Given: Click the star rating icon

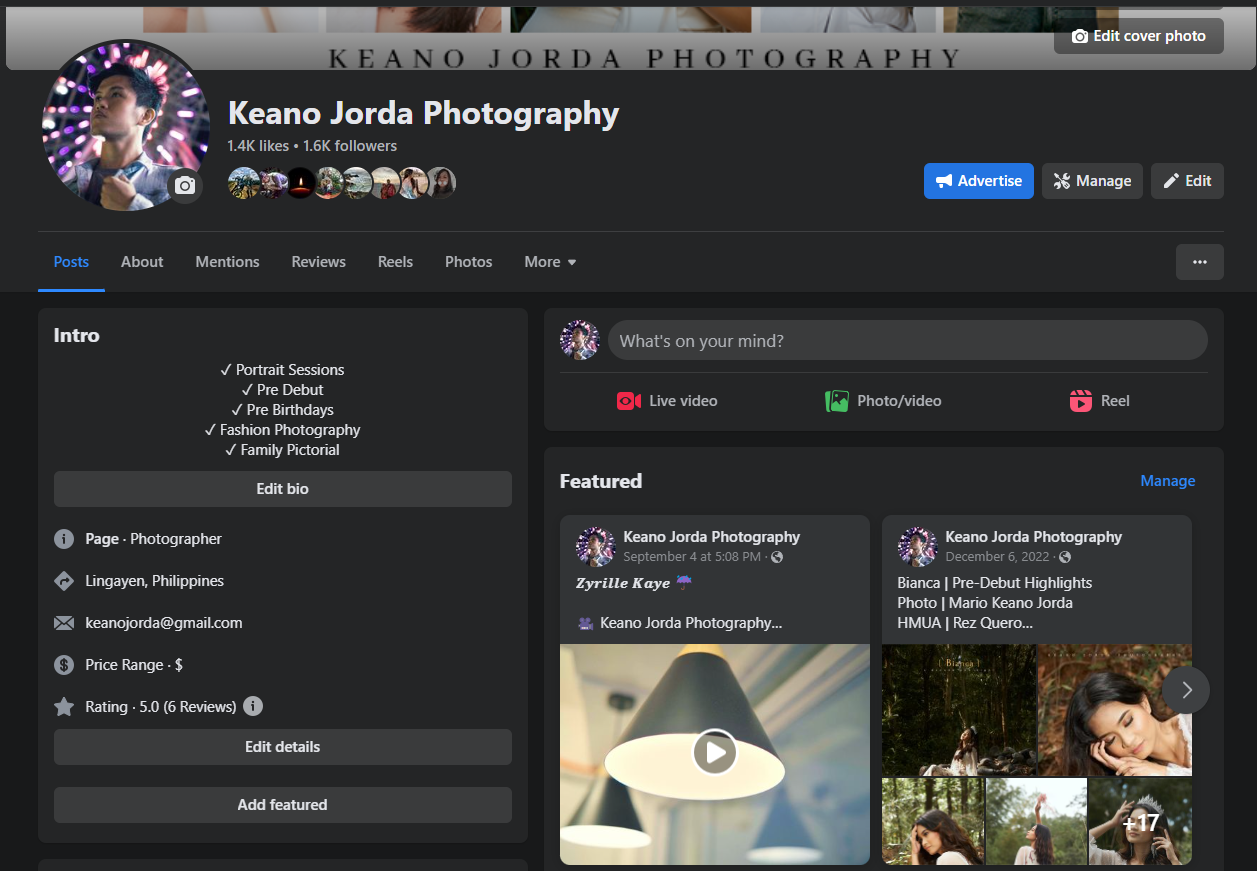Looking at the screenshot, I should point(64,707).
